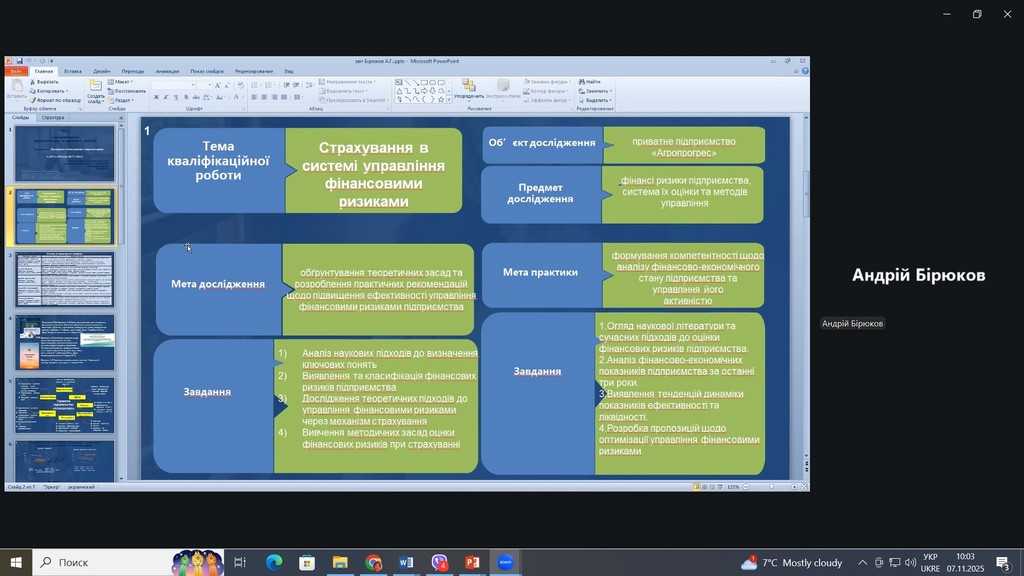
Task: Toggle bold (Ж) text formatting
Action: tap(156, 97)
